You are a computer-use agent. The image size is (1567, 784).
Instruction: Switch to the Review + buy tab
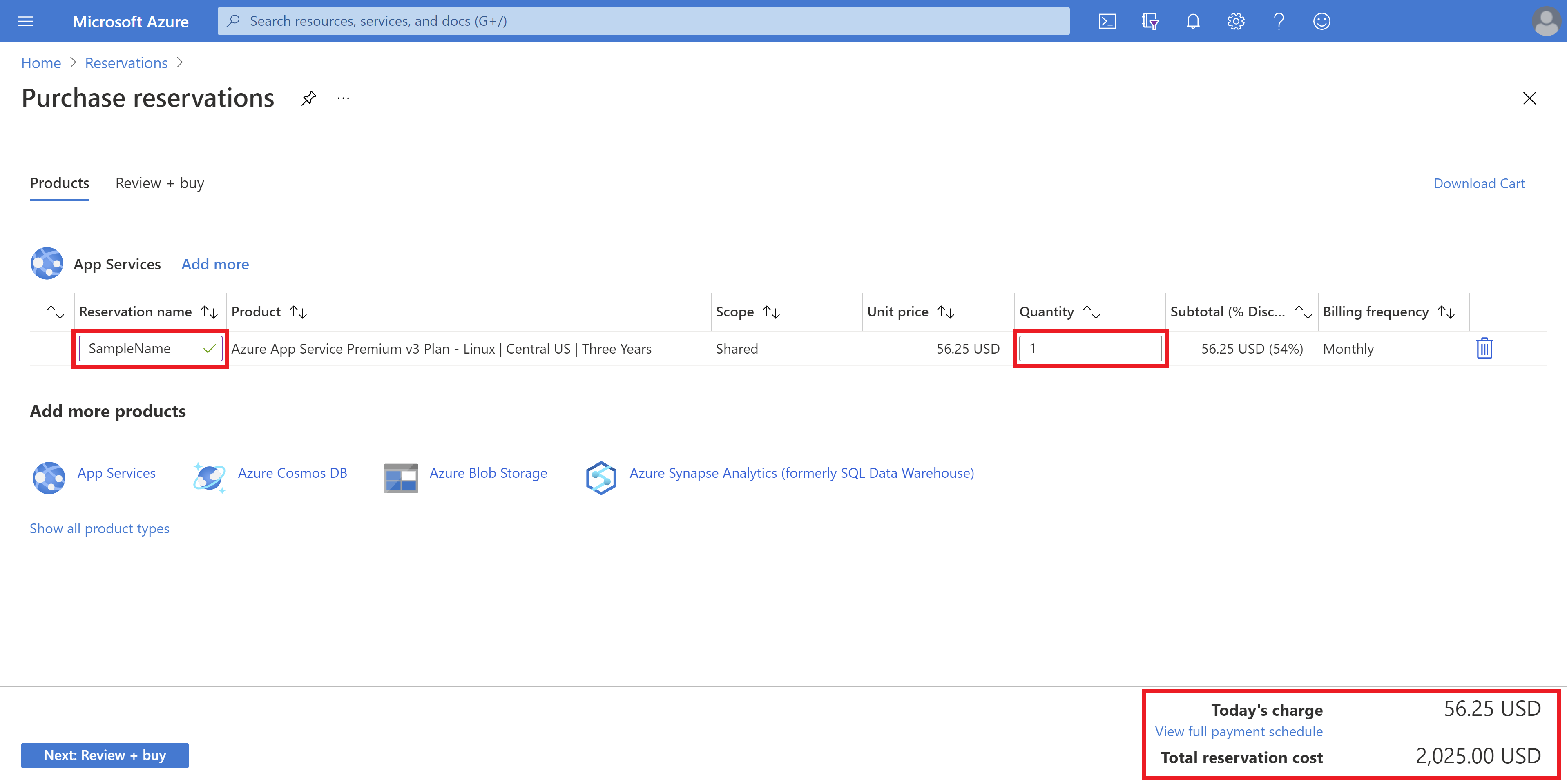click(159, 183)
